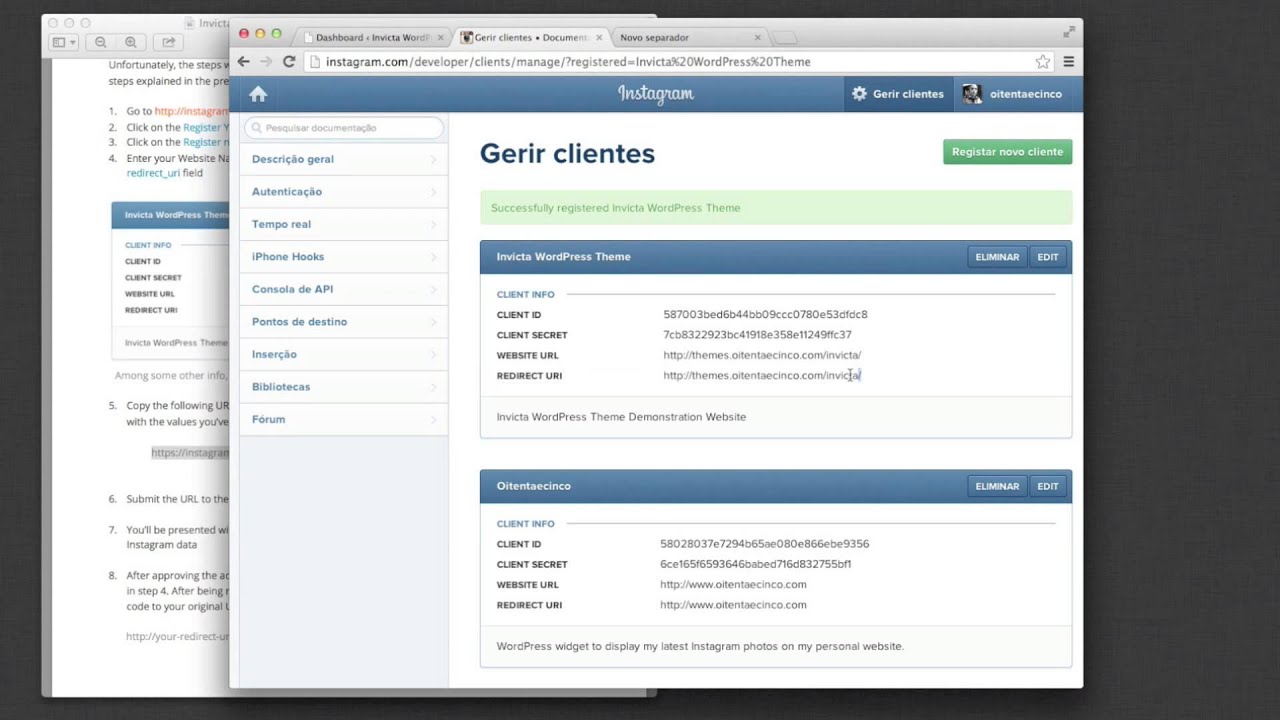Switch to the Dashboard Invicta WordPress tab

[x=372, y=38]
